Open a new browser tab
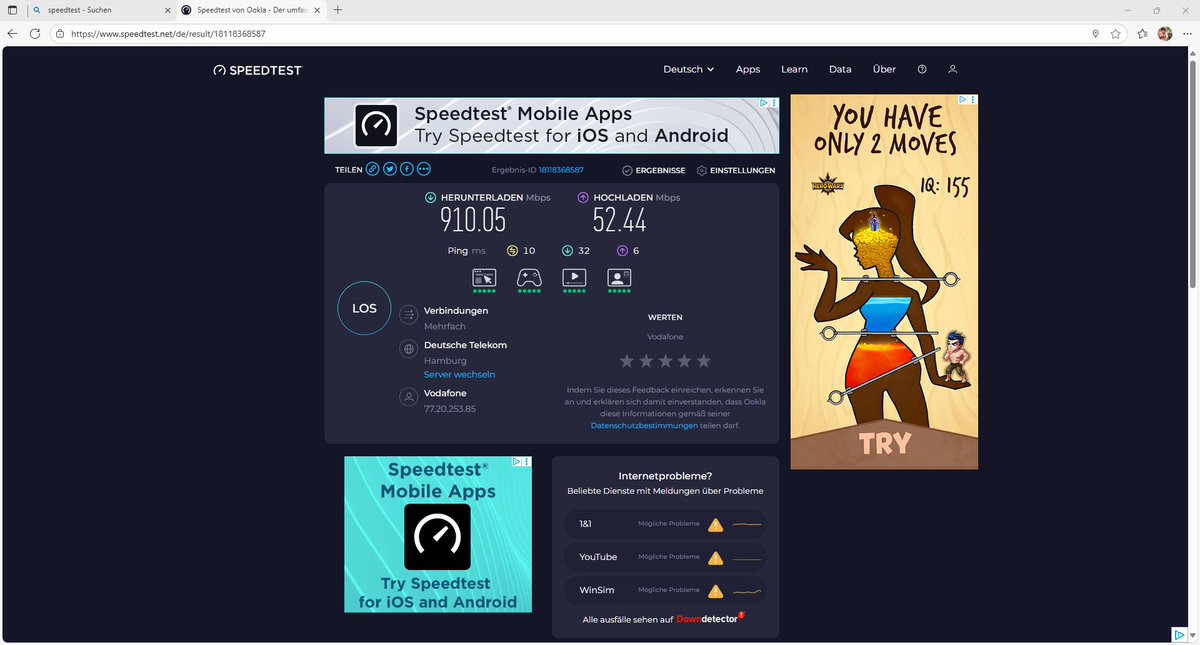 click(x=338, y=9)
